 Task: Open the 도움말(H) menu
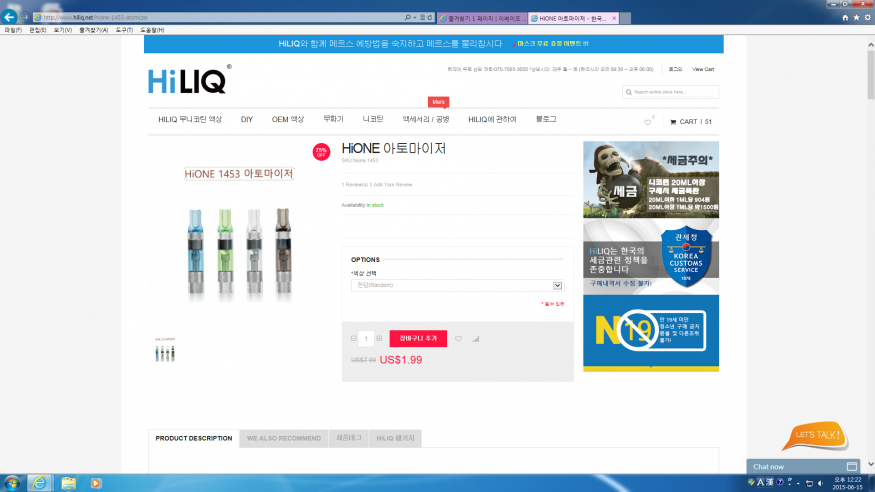pos(152,30)
